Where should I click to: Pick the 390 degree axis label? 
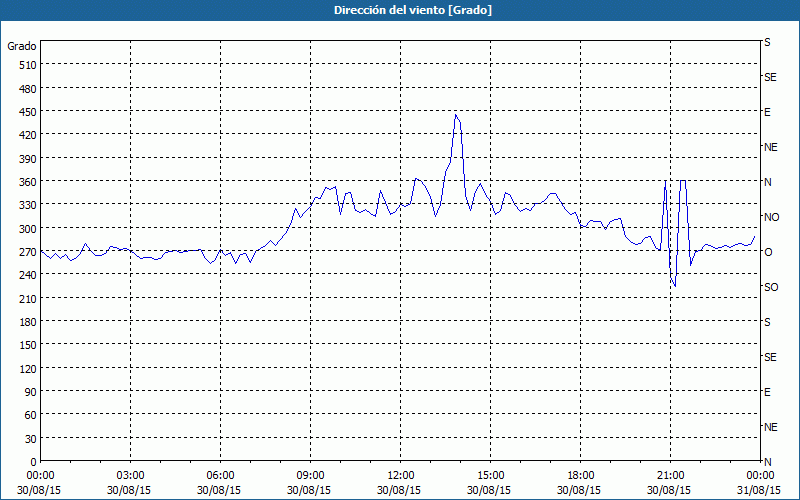click(x=29, y=159)
